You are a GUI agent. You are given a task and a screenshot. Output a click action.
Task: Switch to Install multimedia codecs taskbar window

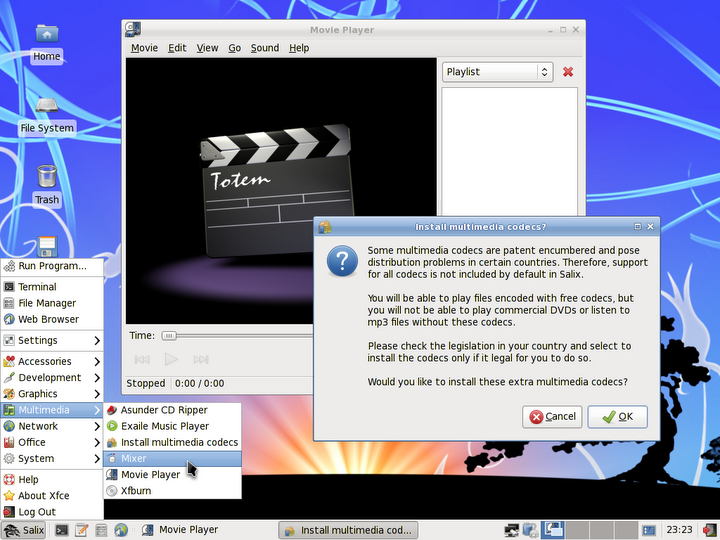point(347,530)
